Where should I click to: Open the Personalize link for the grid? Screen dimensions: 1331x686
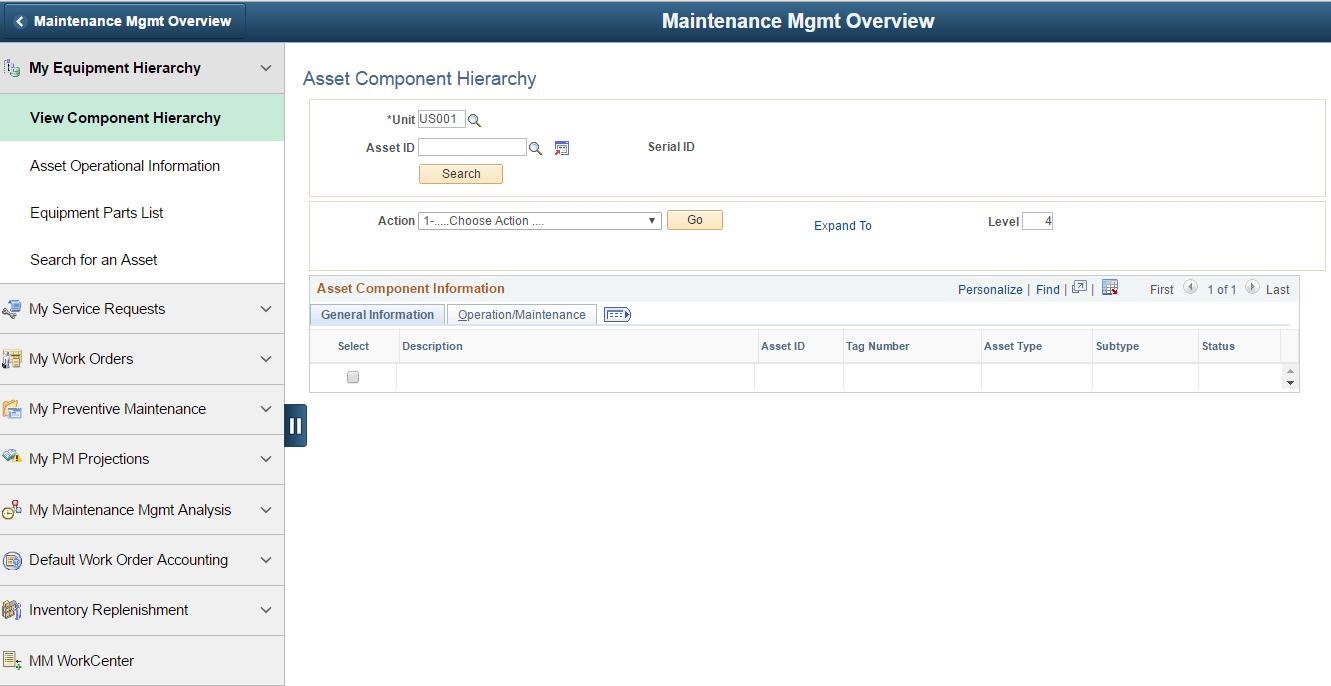(x=989, y=289)
